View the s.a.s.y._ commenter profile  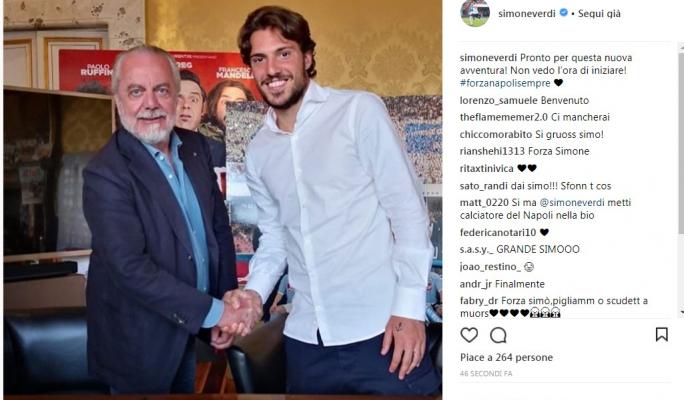[x=476, y=250]
